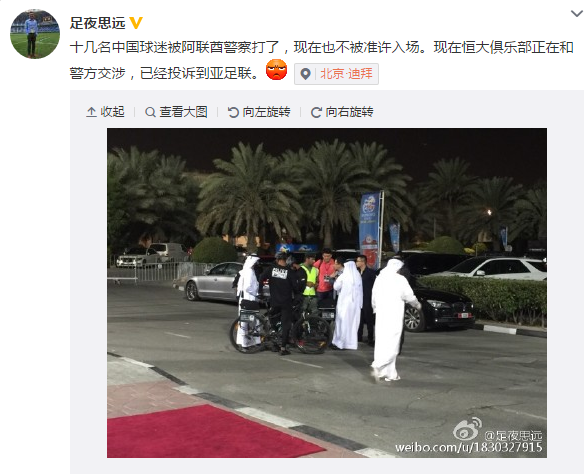Click the 足夜思远 profile avatar
This screenshot has width=588, height=474.
pos(35,34)
